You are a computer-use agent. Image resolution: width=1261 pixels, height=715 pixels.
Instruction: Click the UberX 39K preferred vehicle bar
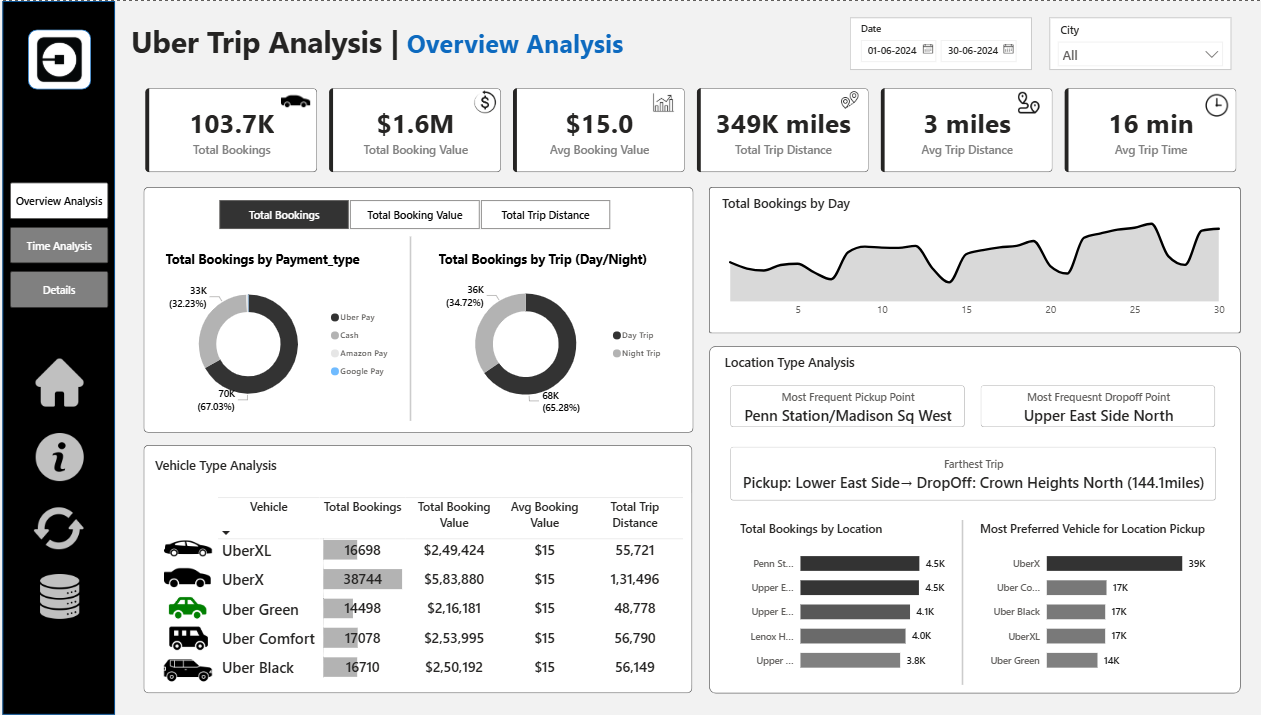pos(1114,564)
